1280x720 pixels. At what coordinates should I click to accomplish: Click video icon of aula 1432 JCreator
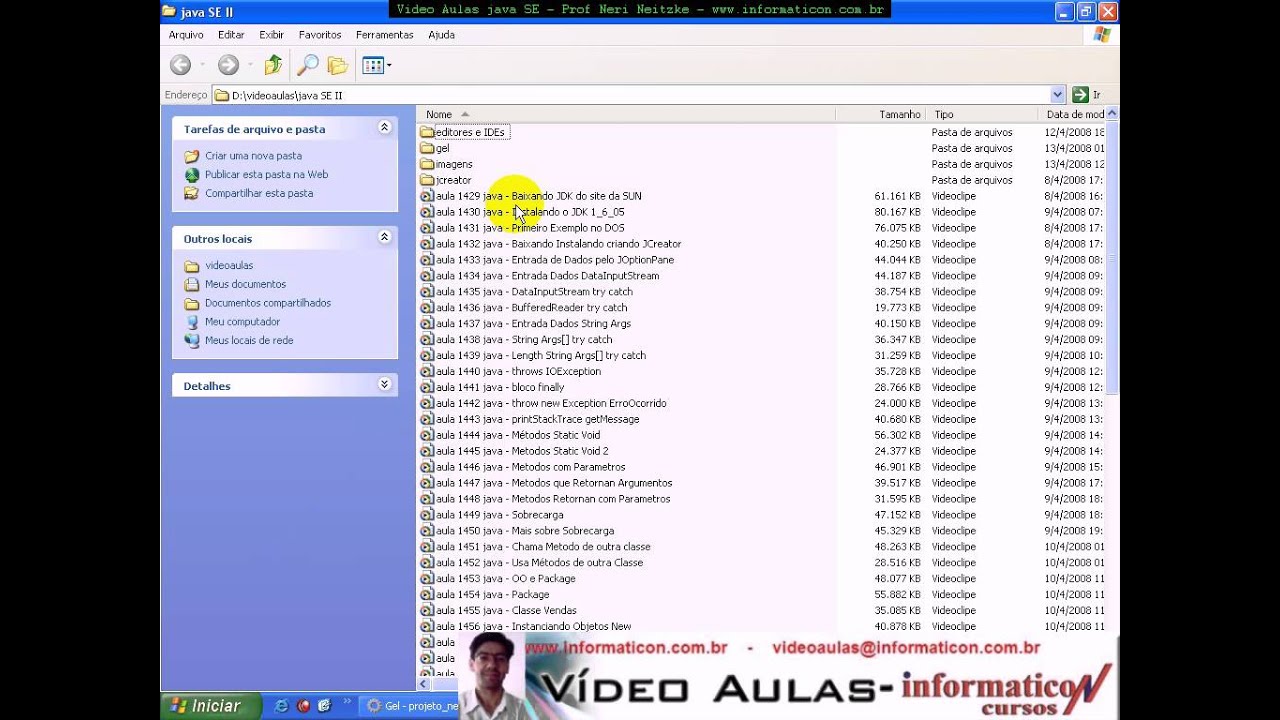pos(427,244)
